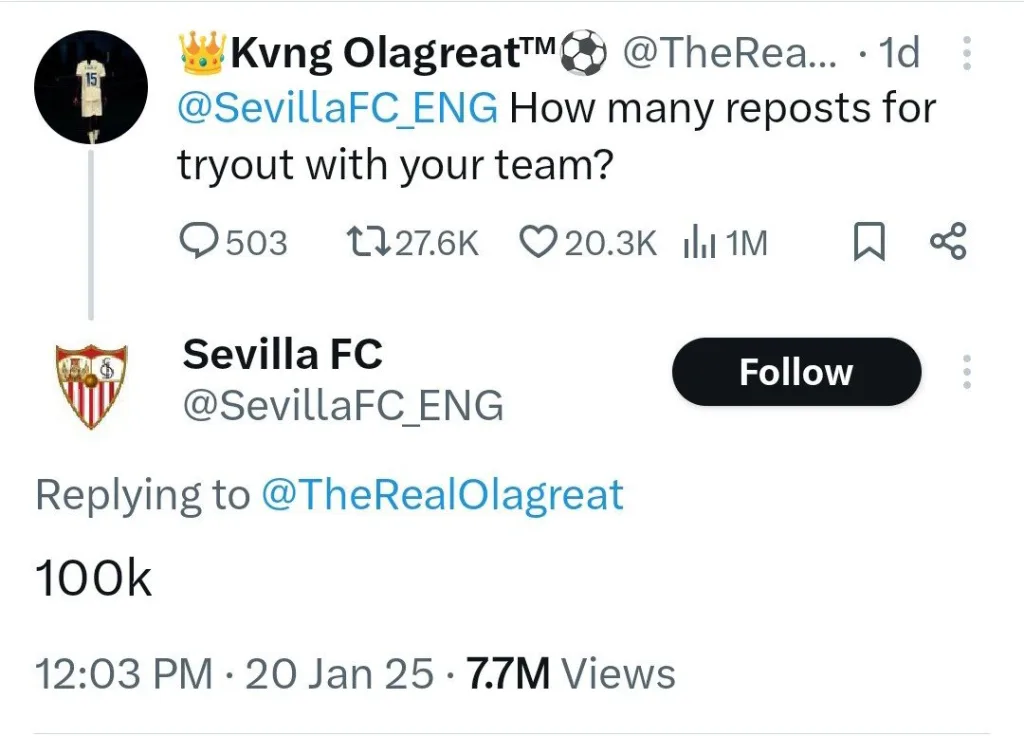Like the tweet with the heart icon
The image size is (1024, 736).
(x=539, y=241)
